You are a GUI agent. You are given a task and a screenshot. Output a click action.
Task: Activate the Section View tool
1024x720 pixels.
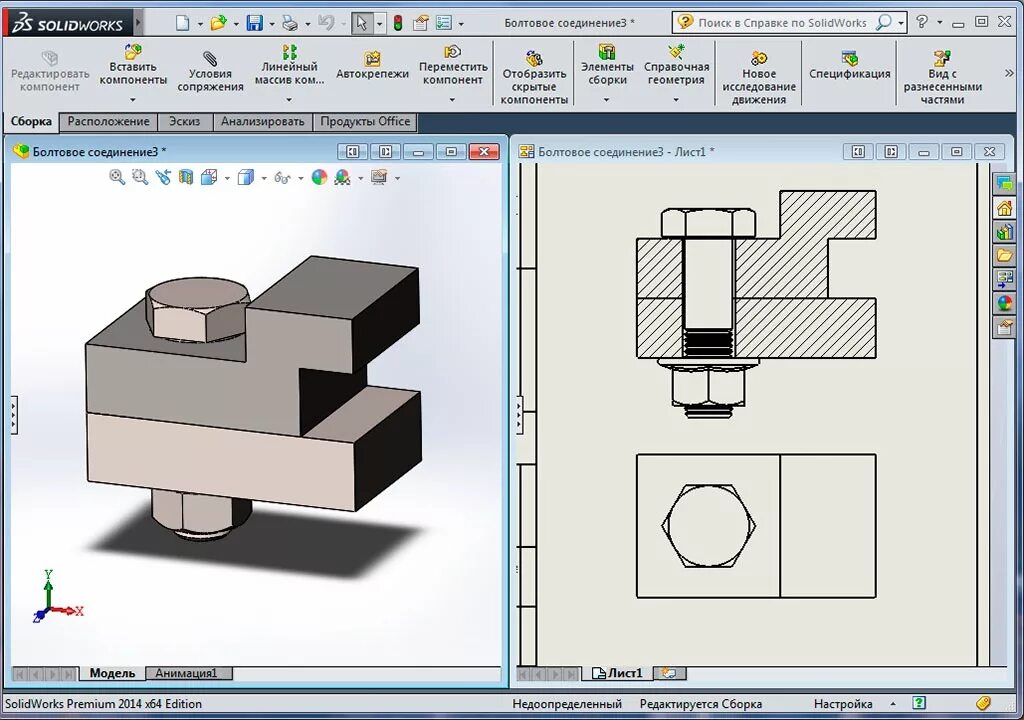tap(186, 176)
